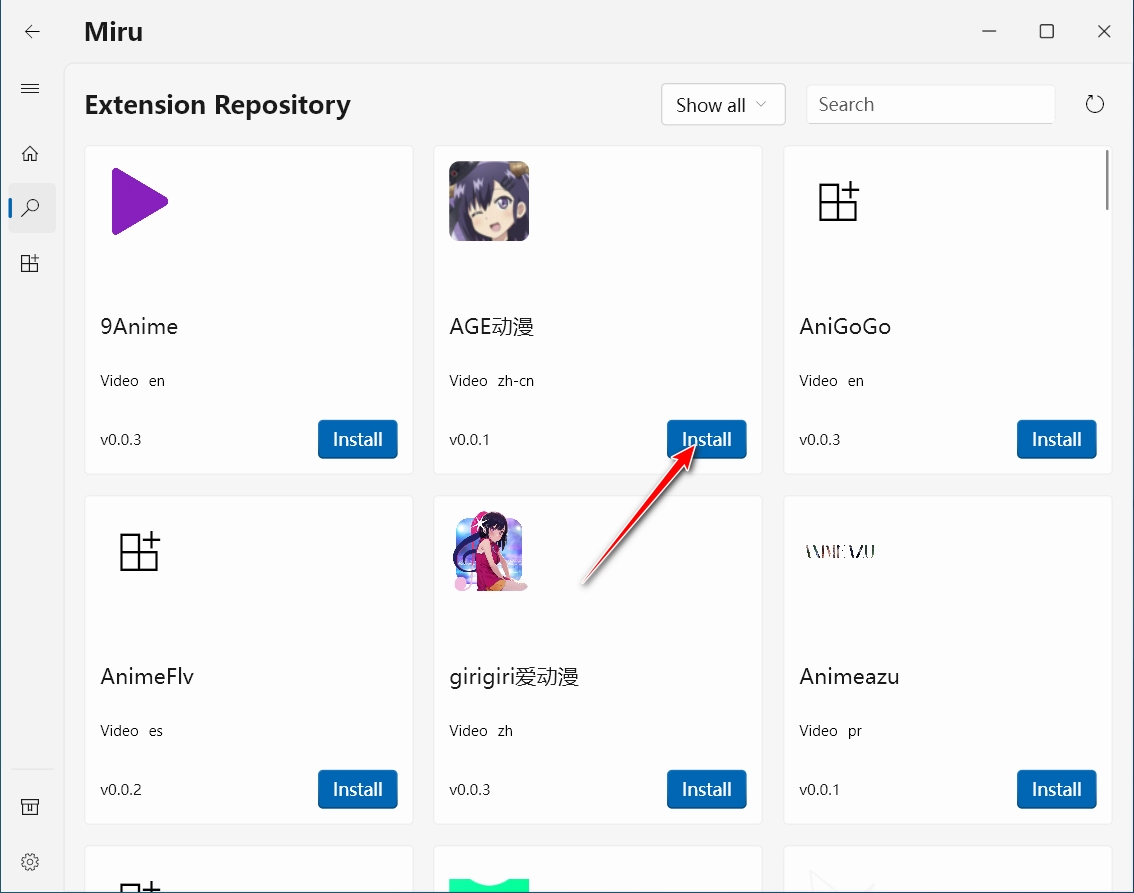Click the girigiri爱动漫 character thumbnail
Image resolution: width=1134 pixels, height=893 pixels.
[489, 551]
